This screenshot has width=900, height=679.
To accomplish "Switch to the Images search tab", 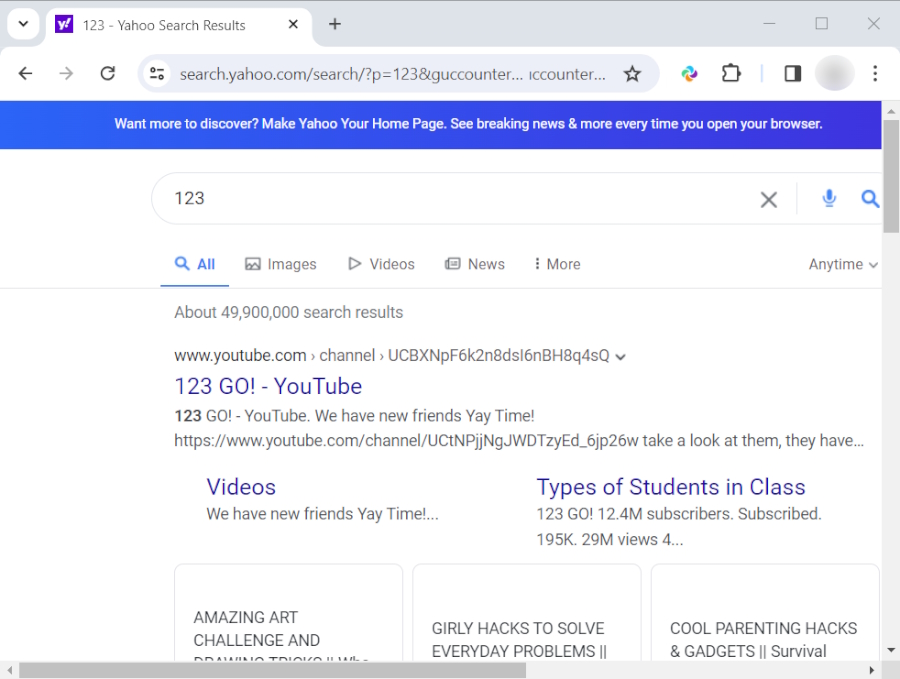I will [x=281, y=263].
